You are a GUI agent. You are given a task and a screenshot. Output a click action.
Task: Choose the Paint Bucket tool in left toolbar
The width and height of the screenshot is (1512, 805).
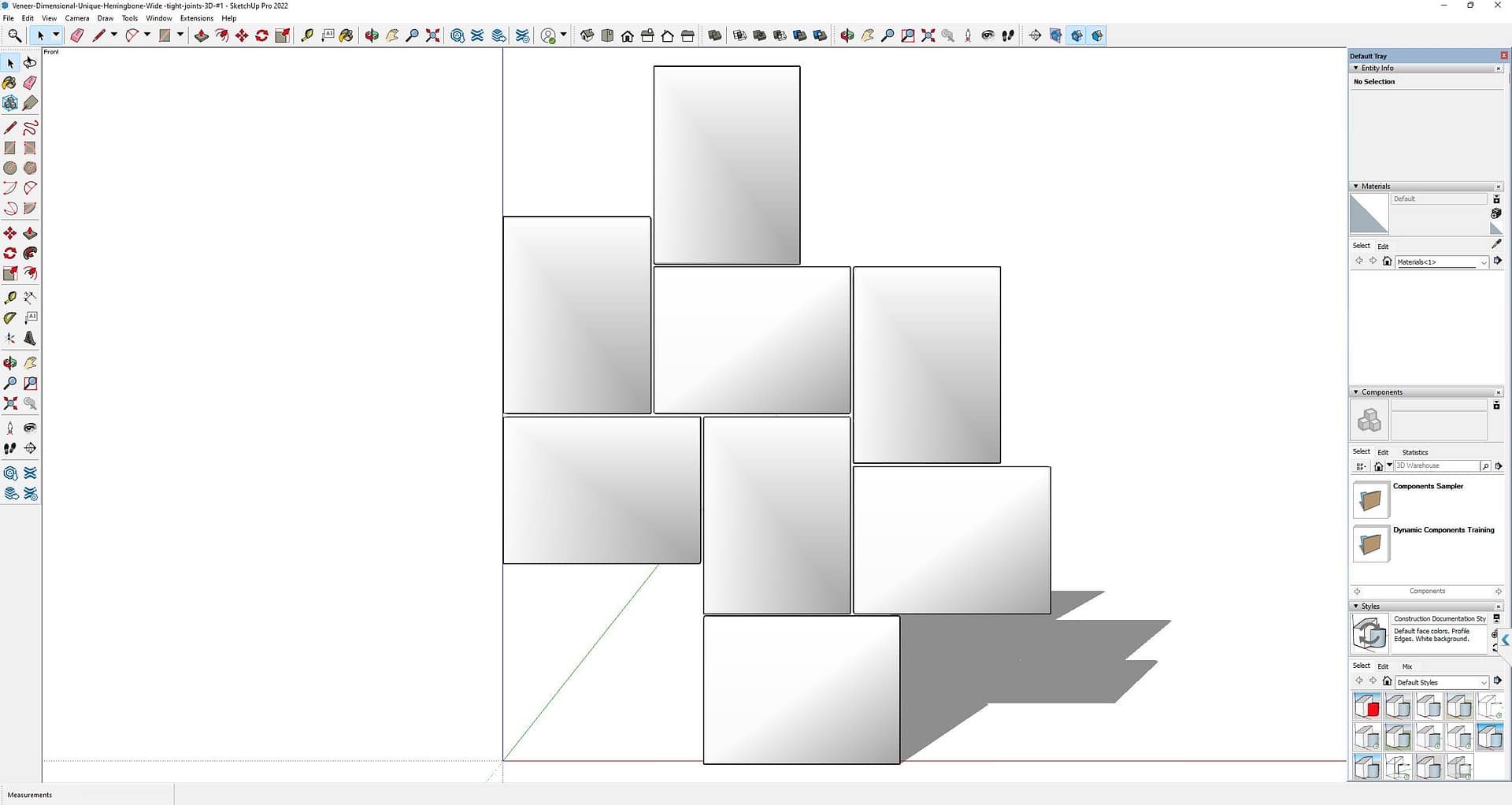pos(9,83)
